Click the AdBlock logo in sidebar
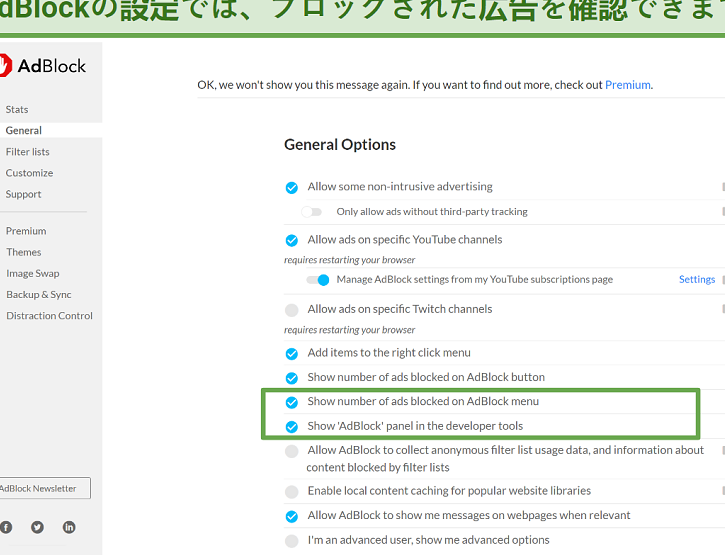The width and height of the screenshot is (725, 555). click(43, 66)
